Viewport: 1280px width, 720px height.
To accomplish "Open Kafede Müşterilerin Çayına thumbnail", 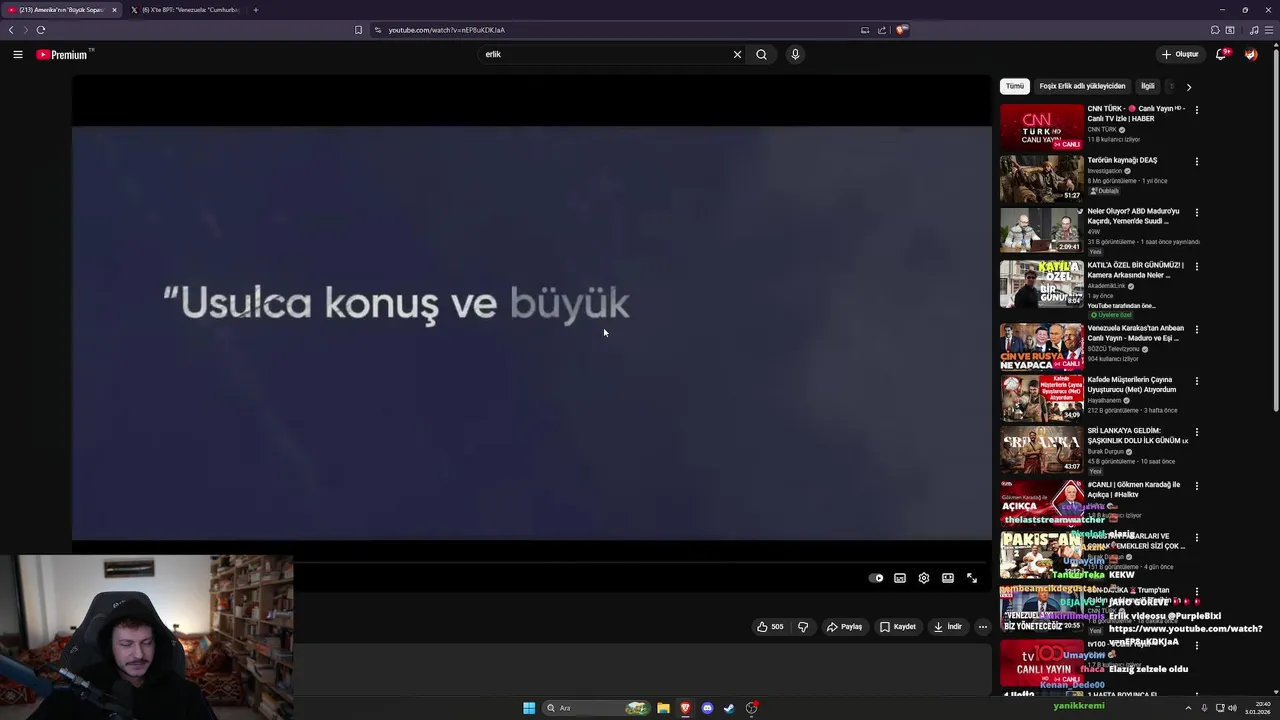I will point(1041,398).
